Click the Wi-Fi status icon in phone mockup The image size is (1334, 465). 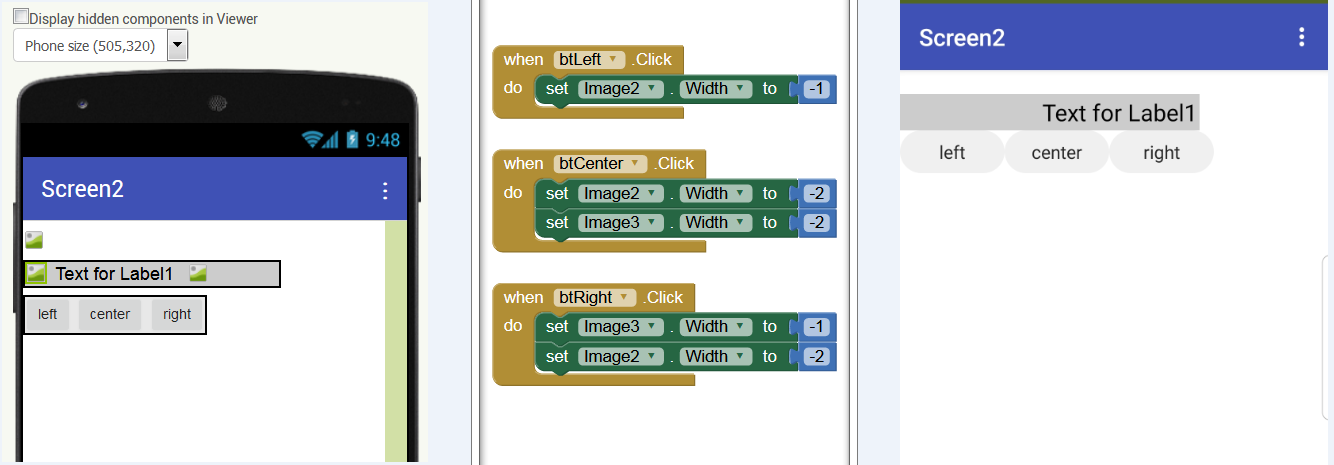tap(312, 140)
